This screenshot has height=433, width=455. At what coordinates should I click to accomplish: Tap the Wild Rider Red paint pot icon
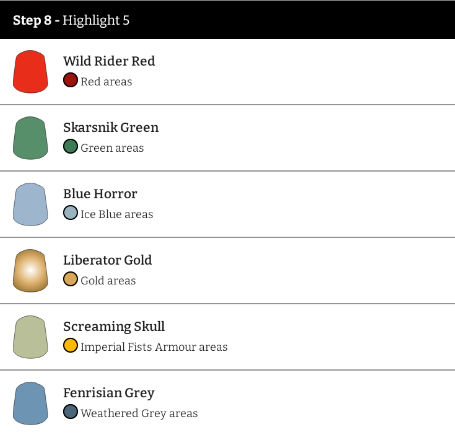[30, 72]
